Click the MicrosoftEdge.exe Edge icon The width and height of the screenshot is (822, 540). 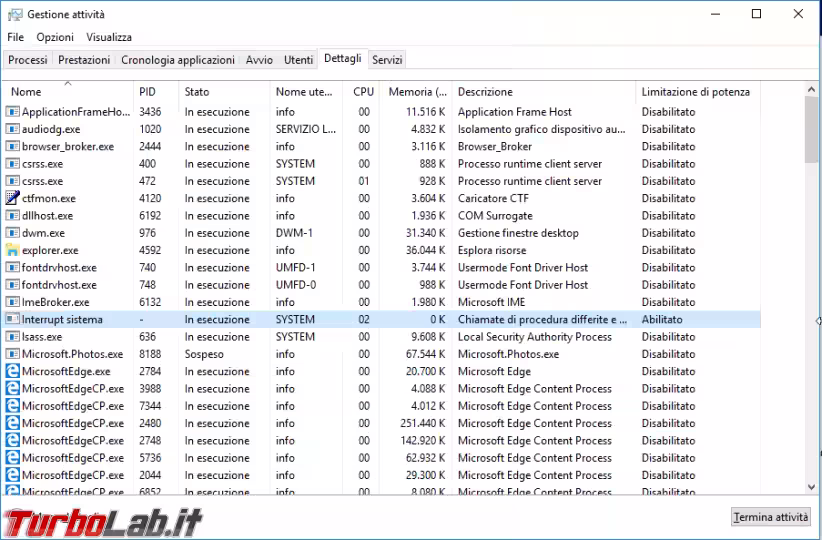13,371
